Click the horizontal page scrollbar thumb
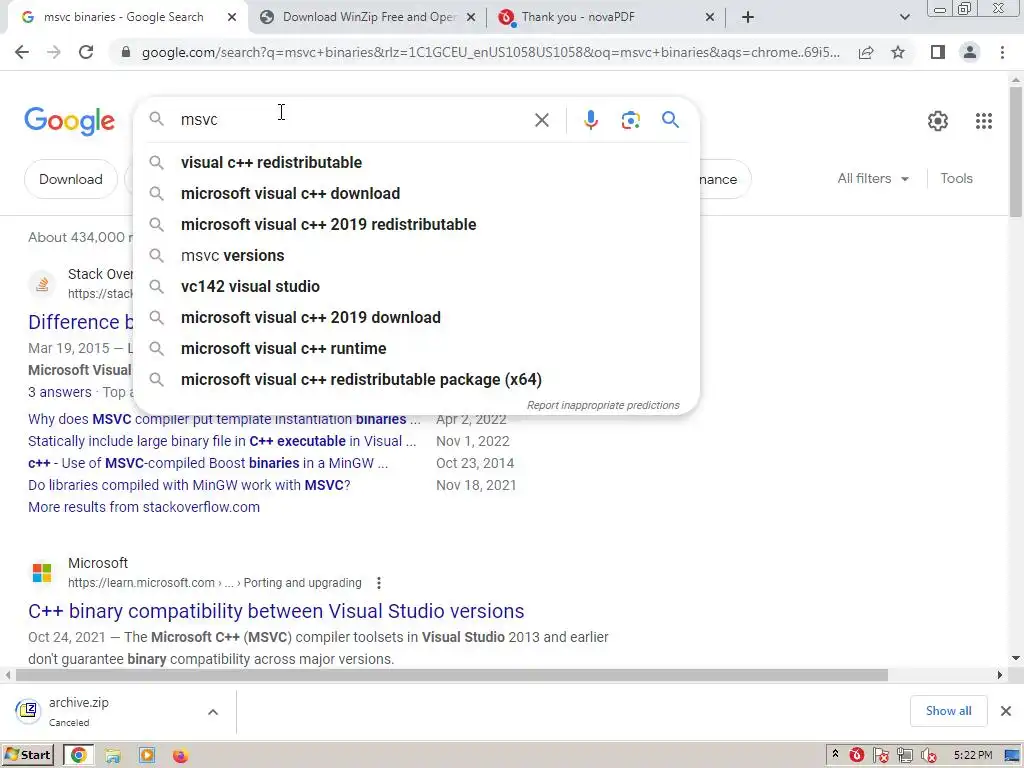Viewport: 1024px width, 768px height. pos(452,675)
